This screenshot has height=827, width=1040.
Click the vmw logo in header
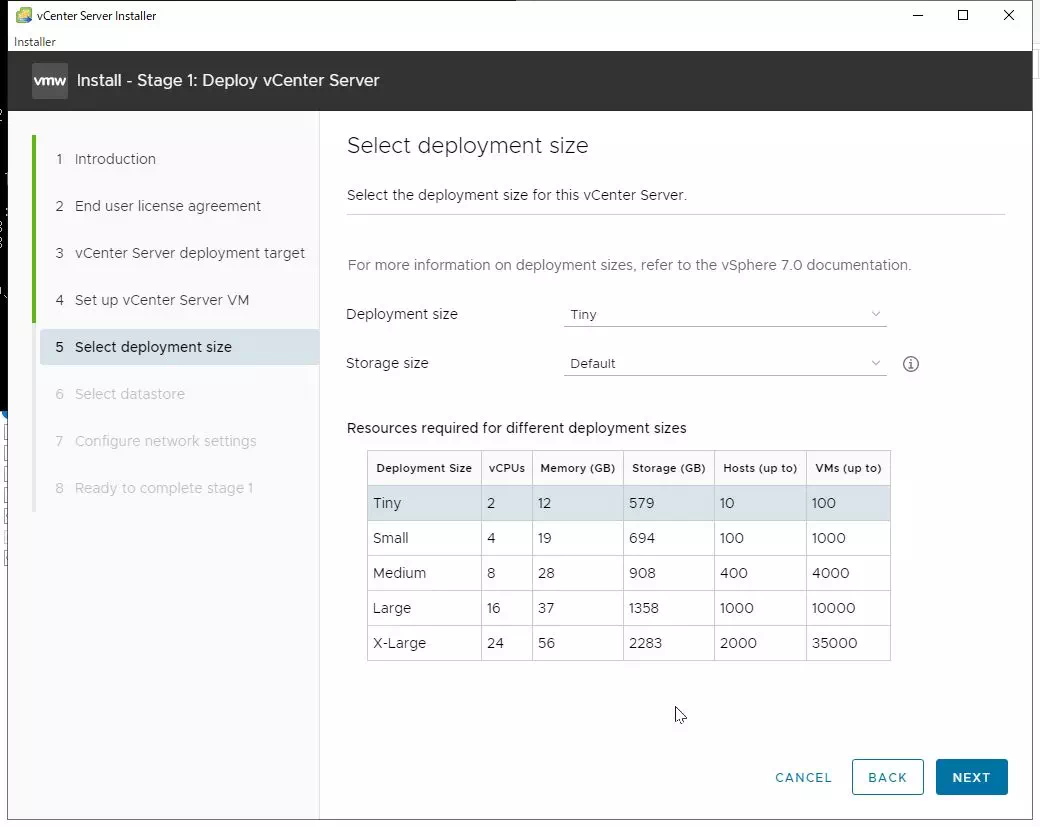[50, 81]
